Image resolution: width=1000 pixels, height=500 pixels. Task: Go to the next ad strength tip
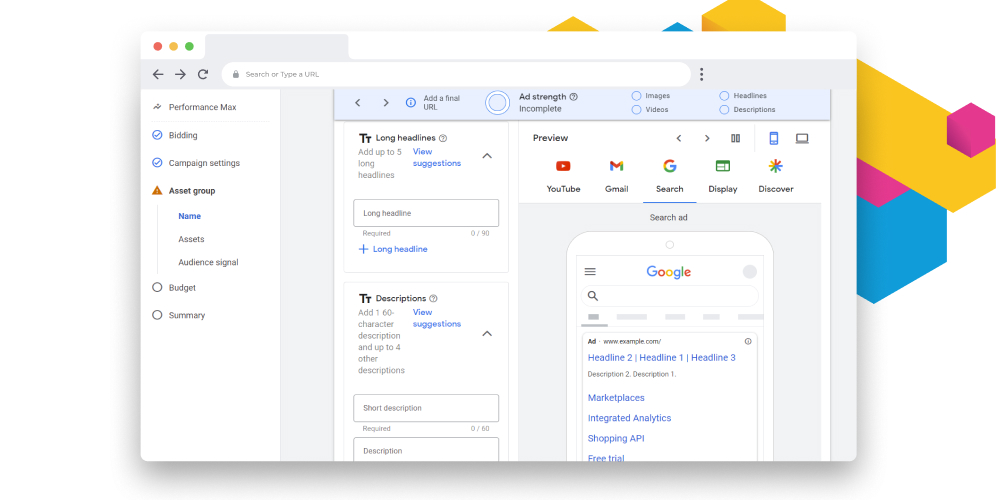tap(386, 103)
